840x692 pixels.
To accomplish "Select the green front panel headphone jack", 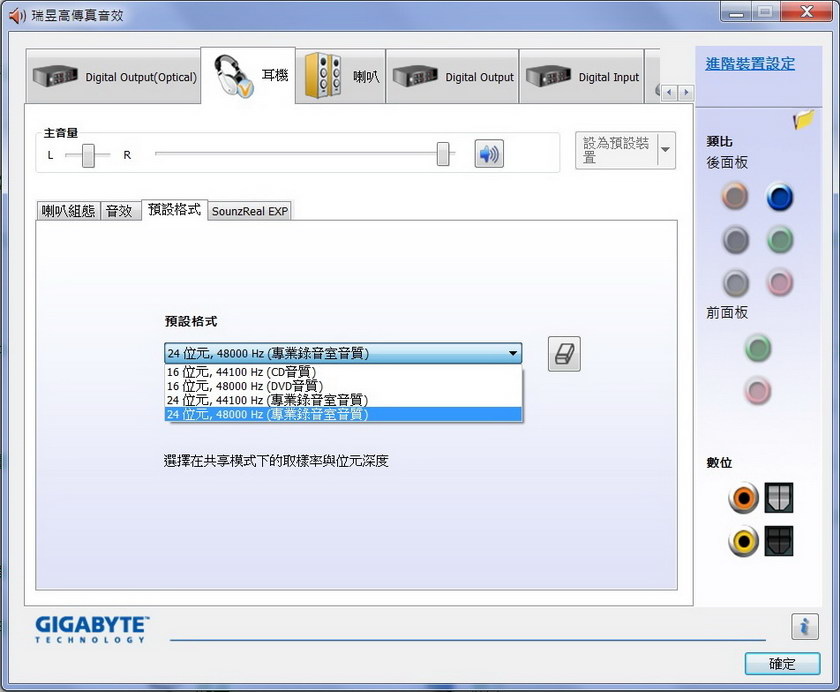I will (758, 348).
